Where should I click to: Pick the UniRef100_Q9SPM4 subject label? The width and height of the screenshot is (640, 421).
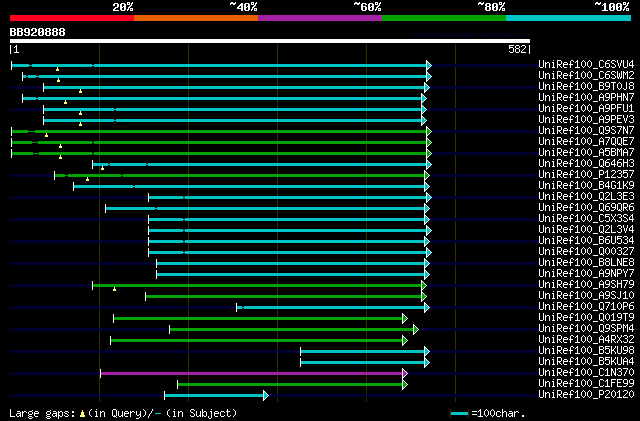pos(586,329)
